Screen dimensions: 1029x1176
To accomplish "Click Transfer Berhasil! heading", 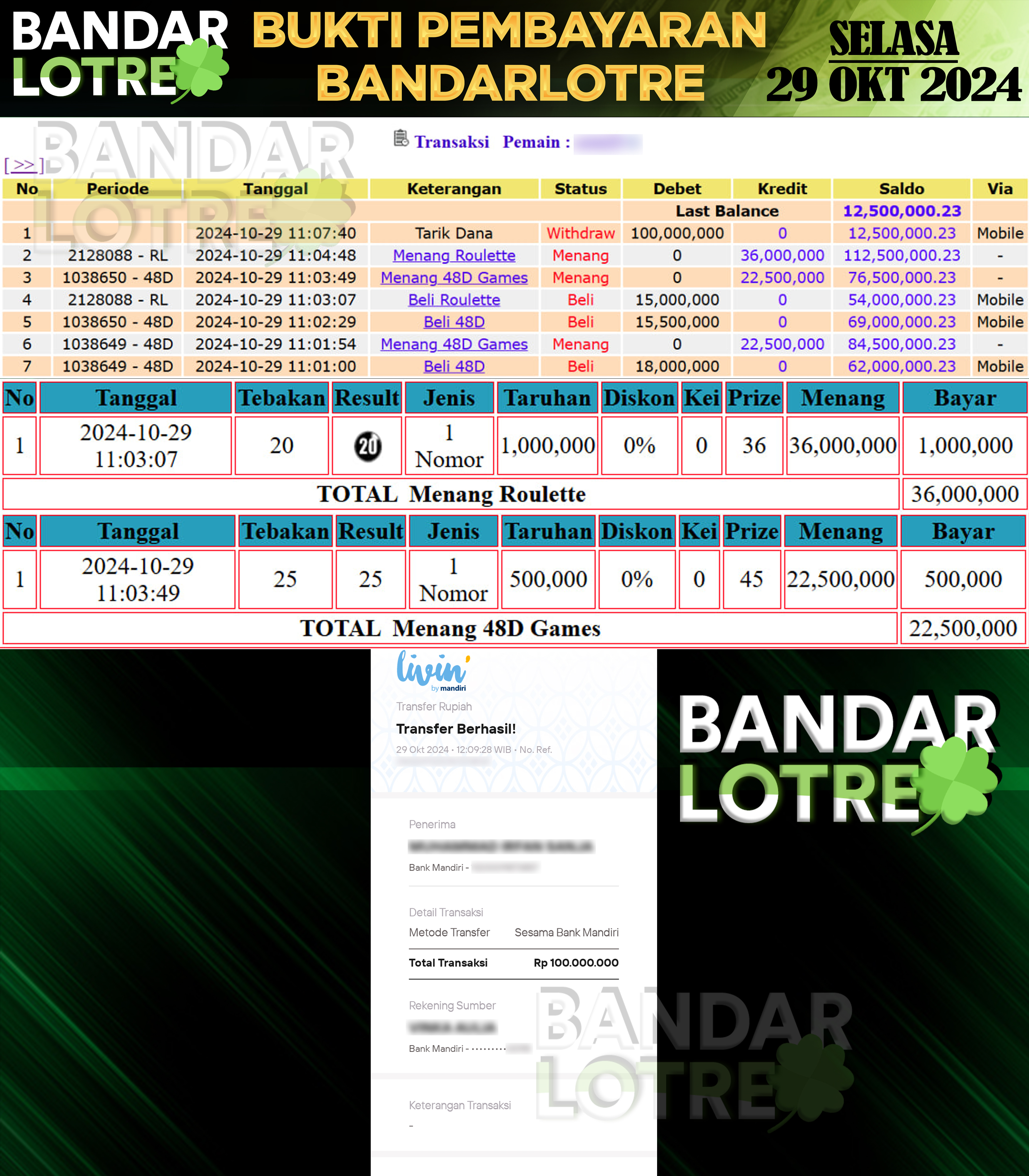I will (456, 729).
